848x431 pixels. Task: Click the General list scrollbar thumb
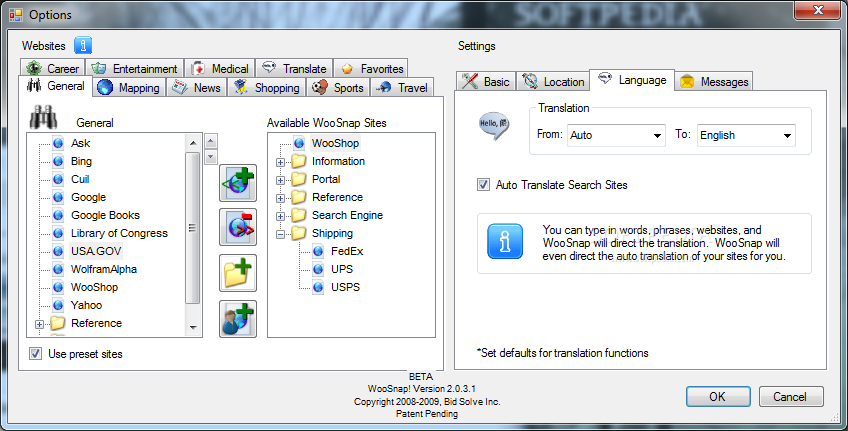click(x=193, y=228)
